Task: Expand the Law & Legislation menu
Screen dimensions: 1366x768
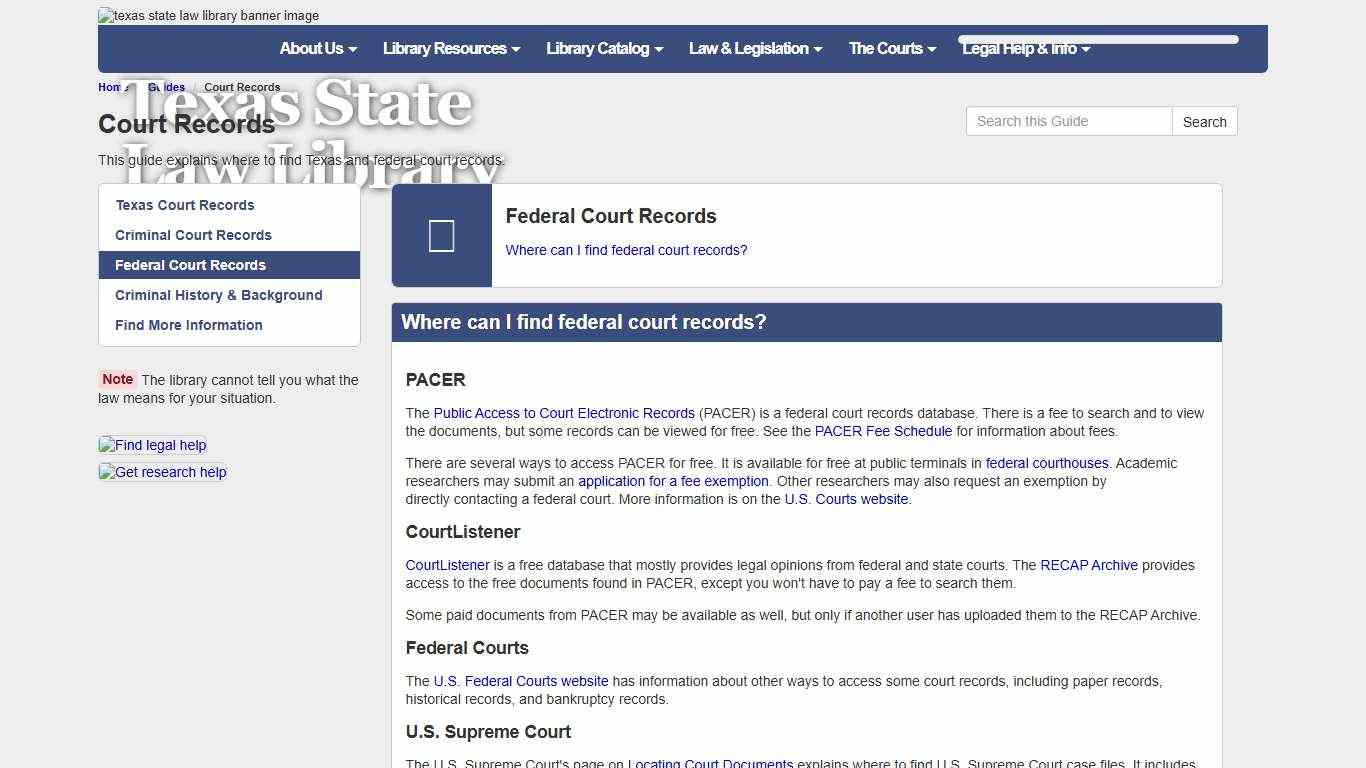Action: pyautogui.click(x=755, y=48)
